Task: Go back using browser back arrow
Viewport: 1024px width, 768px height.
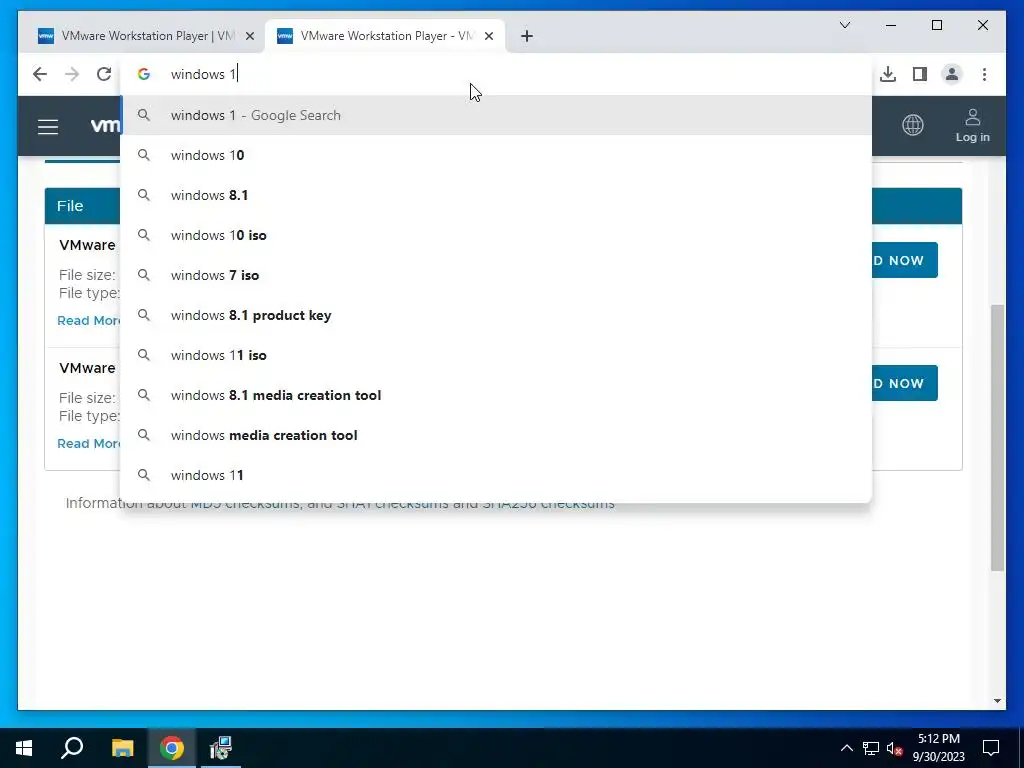Action: pyautogui.click(x=40, y=74)
